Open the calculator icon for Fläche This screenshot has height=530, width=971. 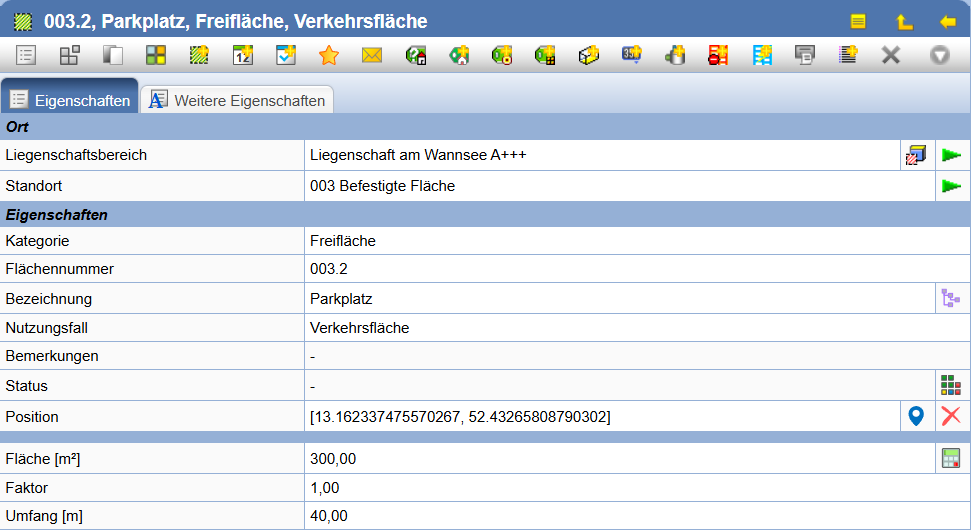point(951,459)
